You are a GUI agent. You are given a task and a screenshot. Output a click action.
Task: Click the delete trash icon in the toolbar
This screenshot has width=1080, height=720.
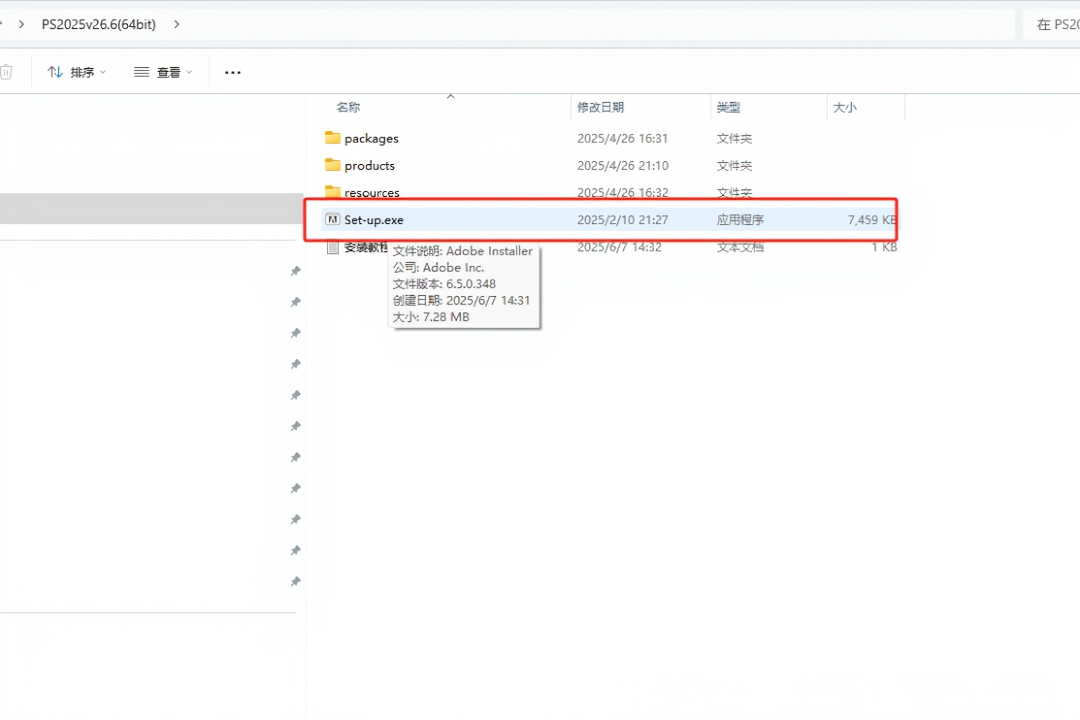pyautogui.click(x=6, y=71)
